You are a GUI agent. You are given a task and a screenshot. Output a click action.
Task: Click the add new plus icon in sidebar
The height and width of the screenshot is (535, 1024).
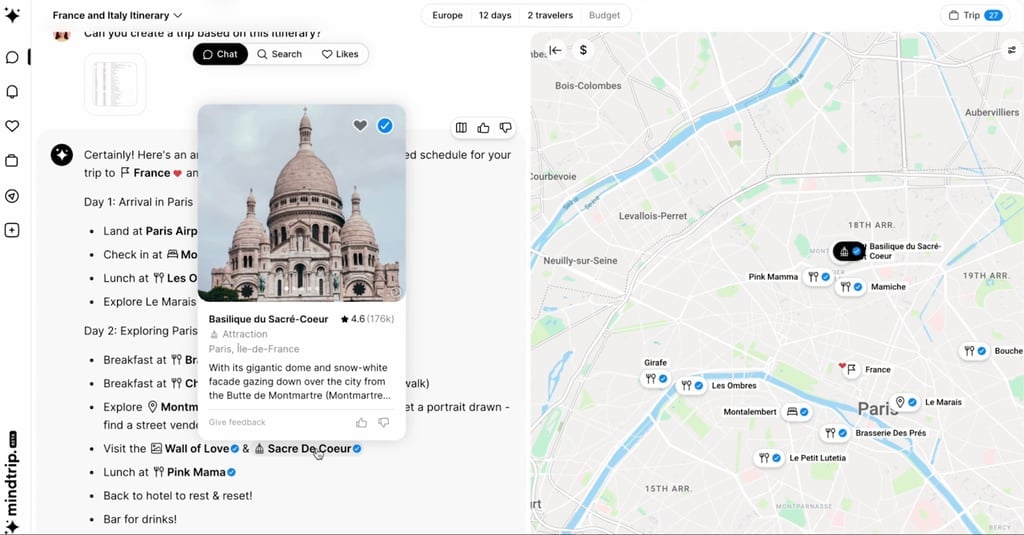pos(12,230)
